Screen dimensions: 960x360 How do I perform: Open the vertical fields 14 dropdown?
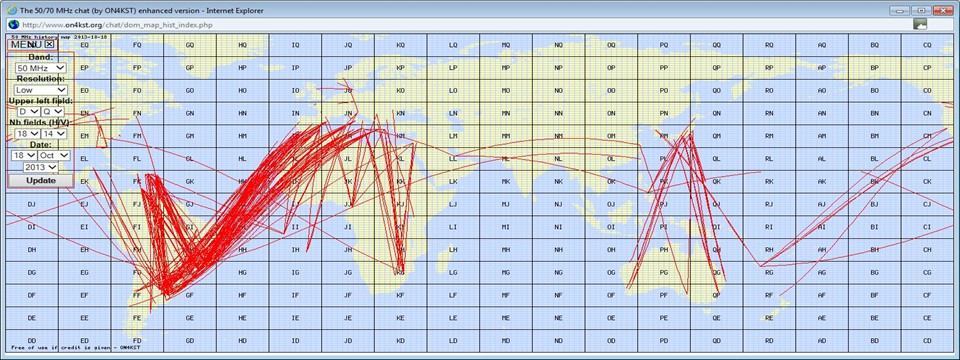tap(54, 133)
